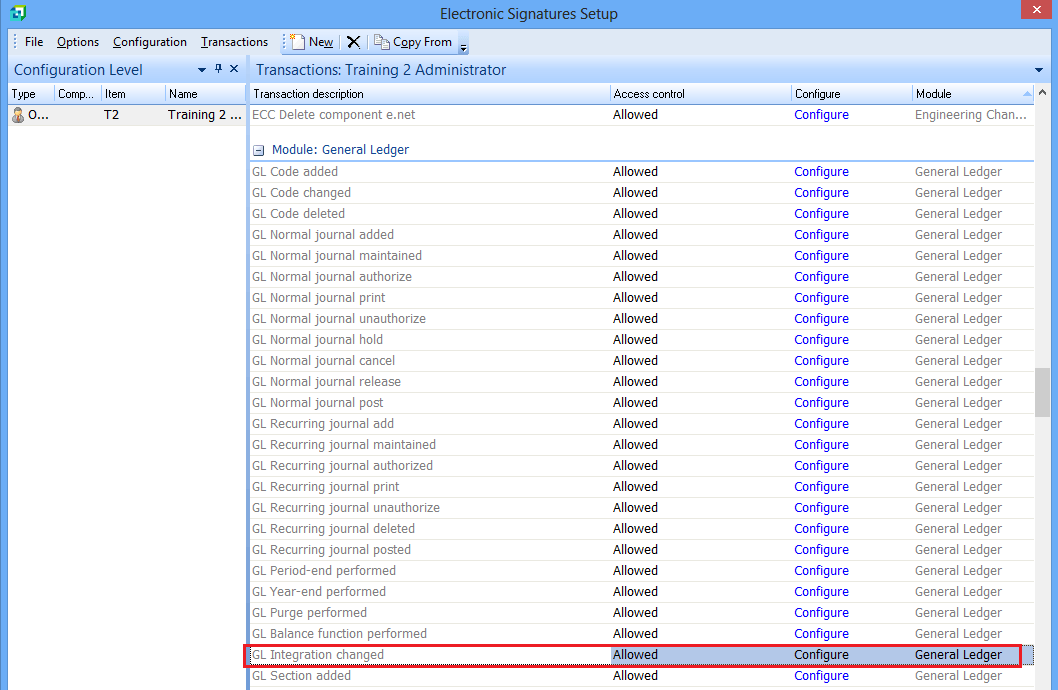Pin the Configuration Level panel
Viewport: 1058px width, 690px height.
(219, 69)
